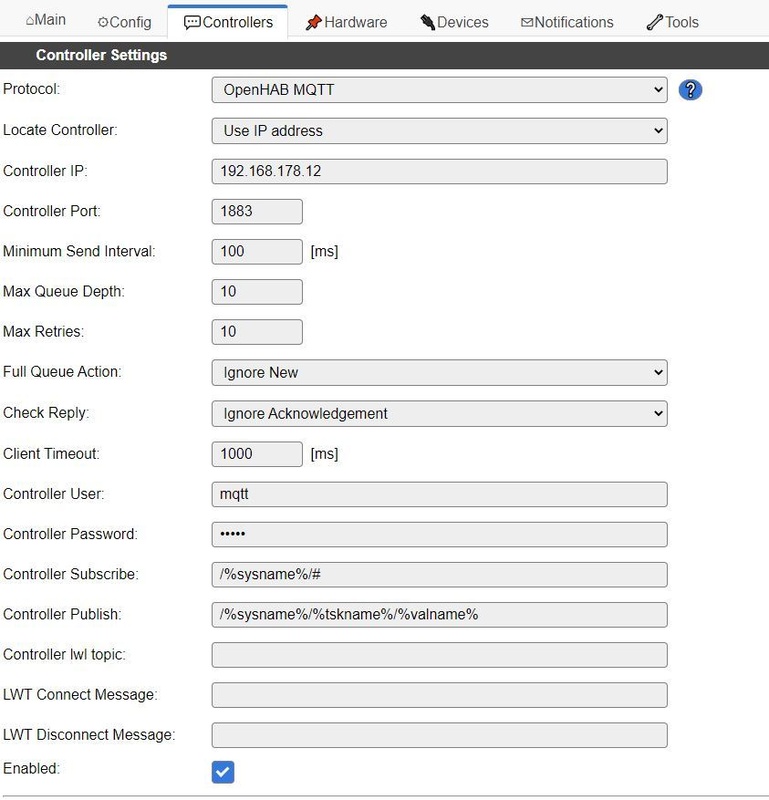769x800 pixels.
Task: Click the Controller User field
Action: (x=439, y=494)
